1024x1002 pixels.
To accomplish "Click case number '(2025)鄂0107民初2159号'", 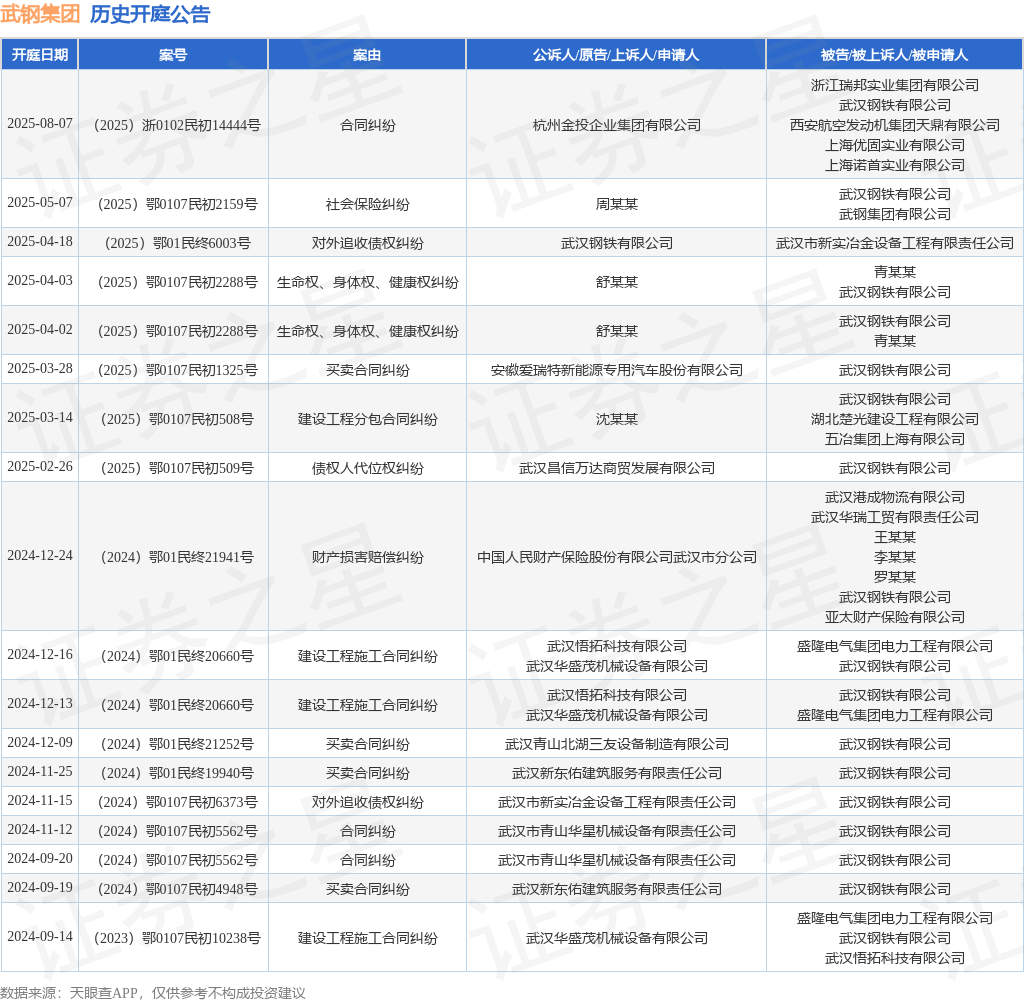I will tap(176, 204).
